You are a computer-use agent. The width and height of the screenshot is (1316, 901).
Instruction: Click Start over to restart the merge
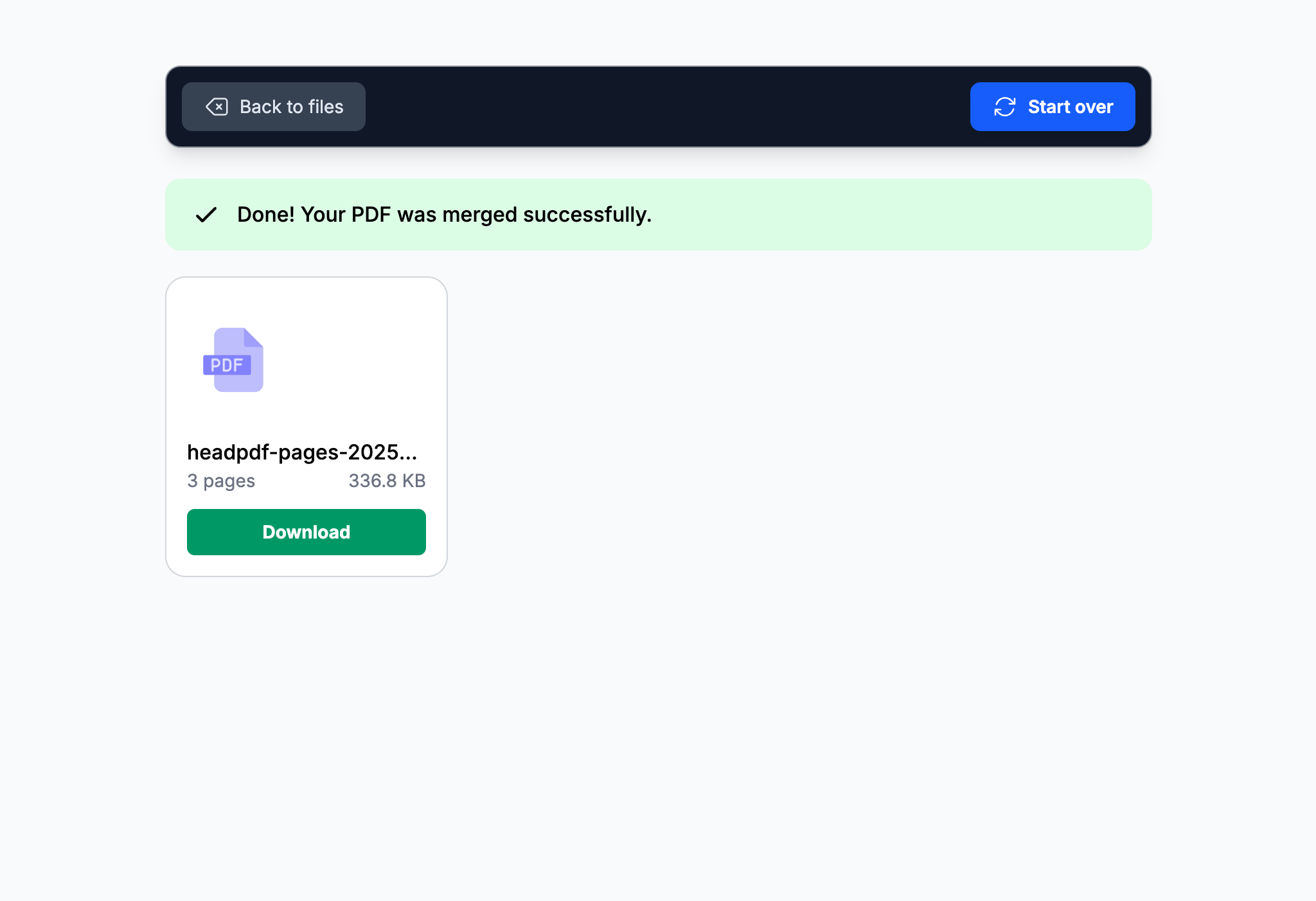click(1053, 106)
